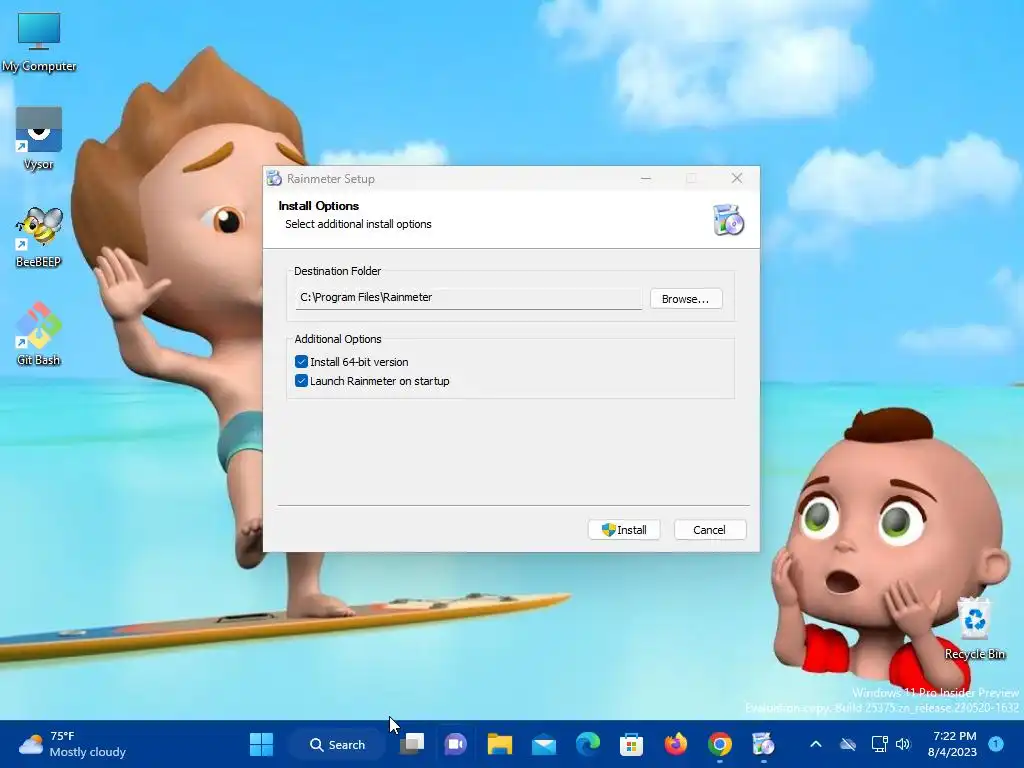Close the Rainmeter Setup window
Viewport: 1024px width, 768px height.
[737, 178]
